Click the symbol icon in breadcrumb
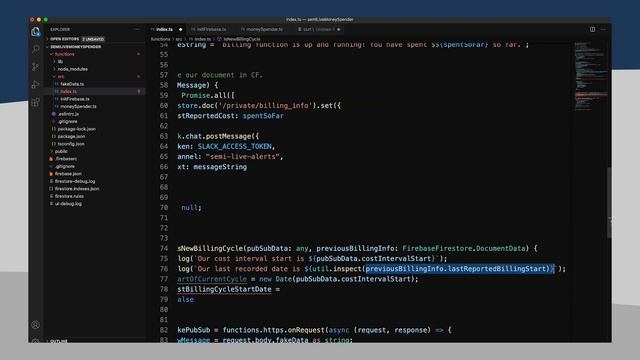Screen dimensions: 640x360 point(219,39)
